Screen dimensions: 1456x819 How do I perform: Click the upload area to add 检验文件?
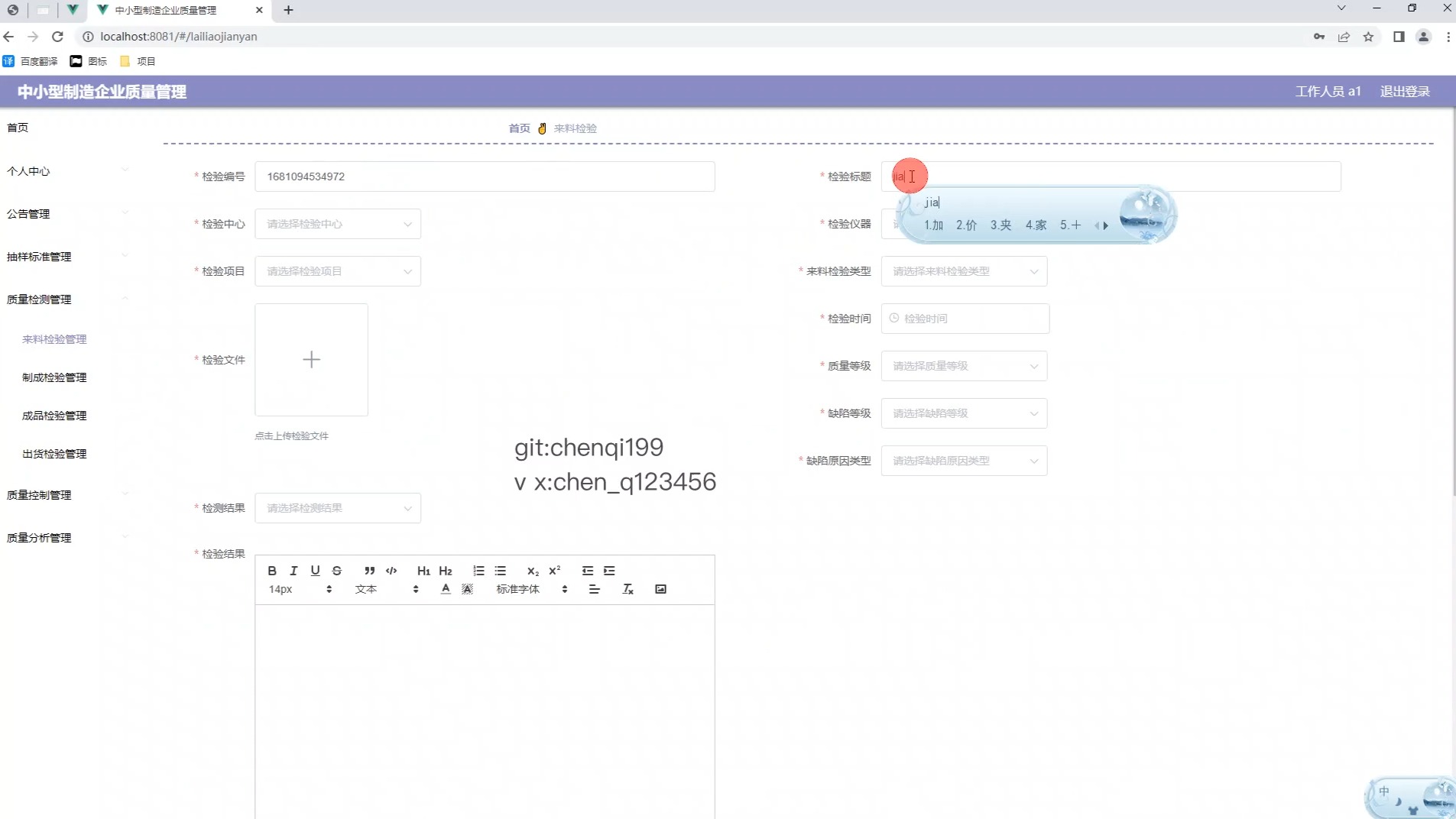click(310, 360)
